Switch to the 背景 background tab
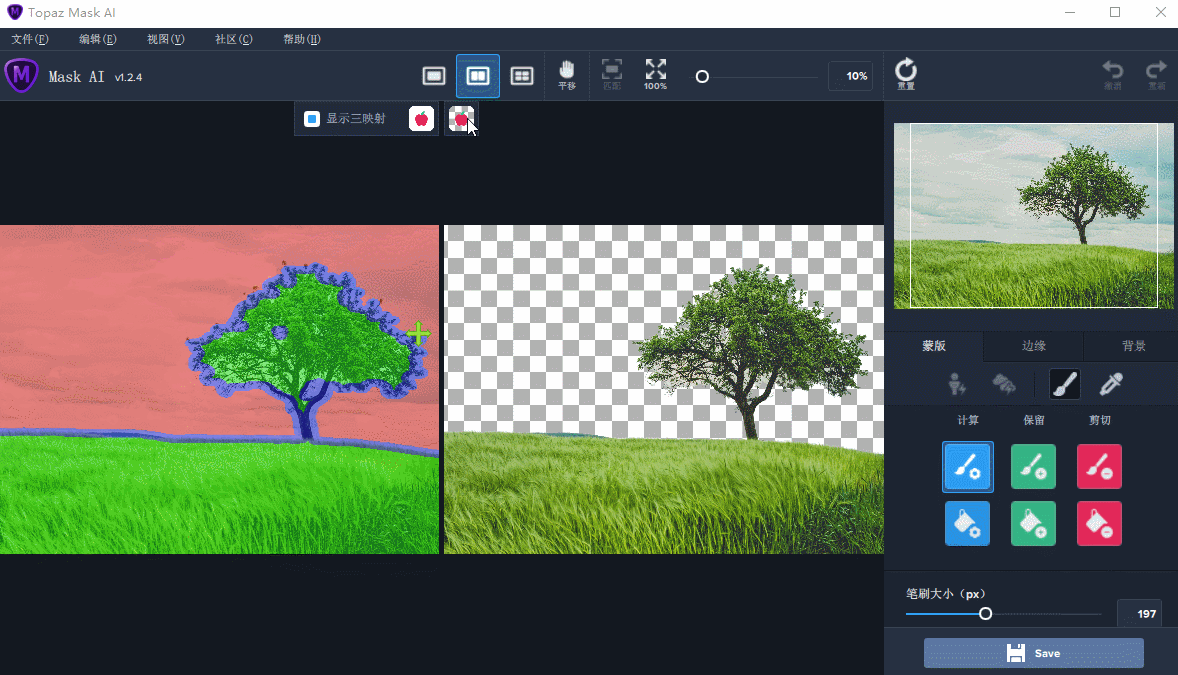The width and height of the screenshot is (1178, 675). point(1134,346)
